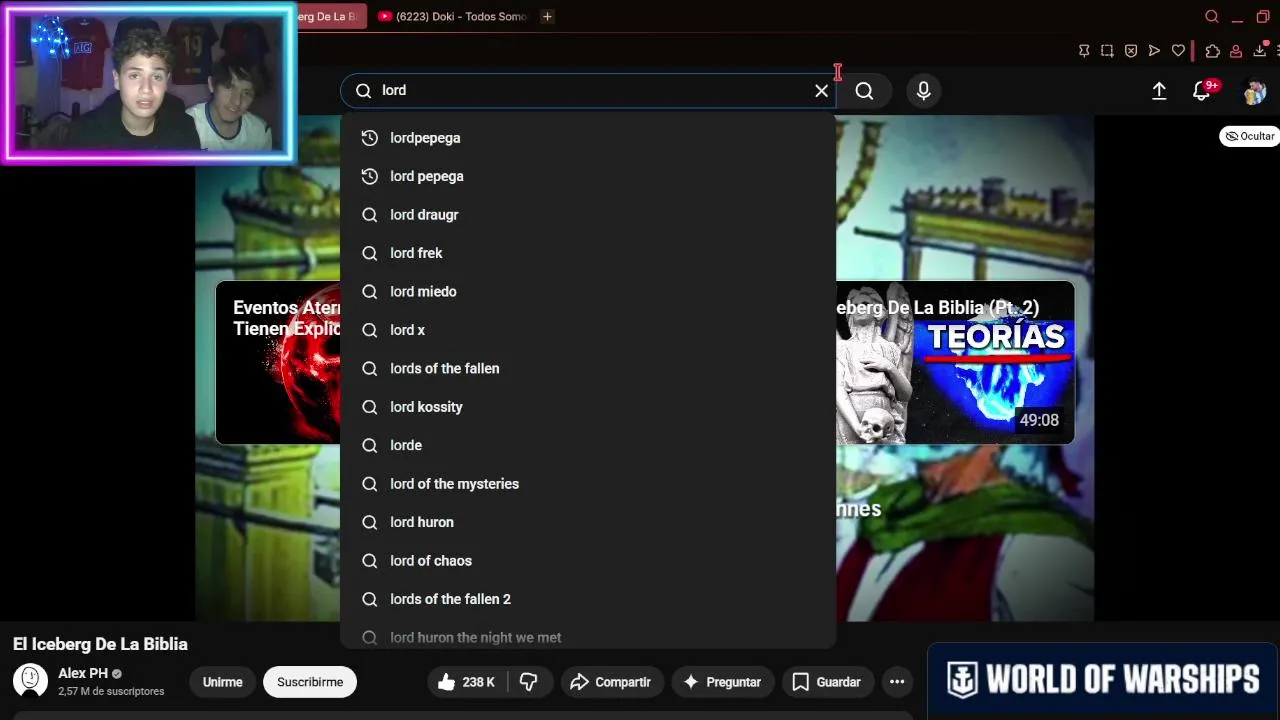Open the account avatar menu
1280x720 pixels.
[1254, 92]
